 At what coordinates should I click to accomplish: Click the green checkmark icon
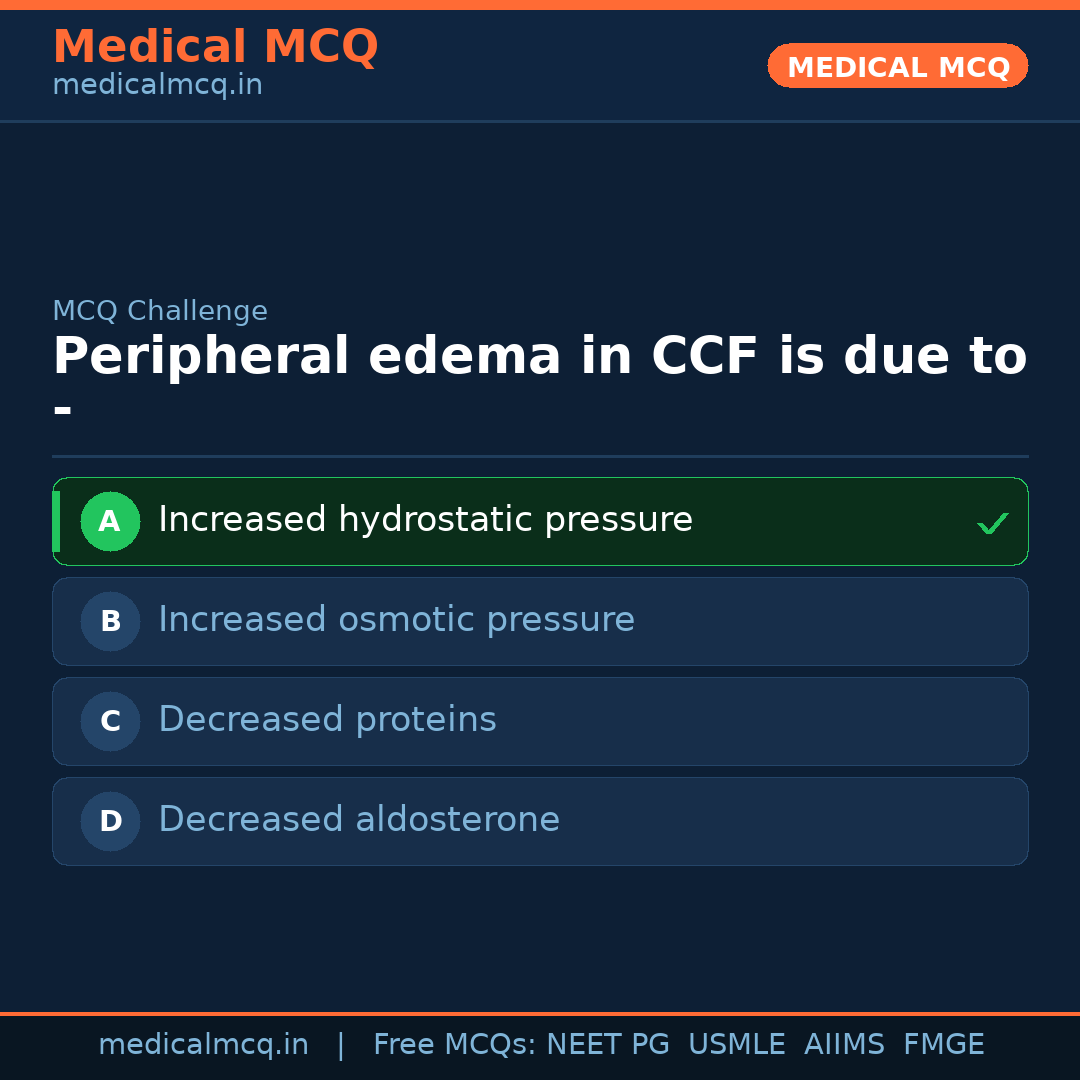(x=992, y=523)
